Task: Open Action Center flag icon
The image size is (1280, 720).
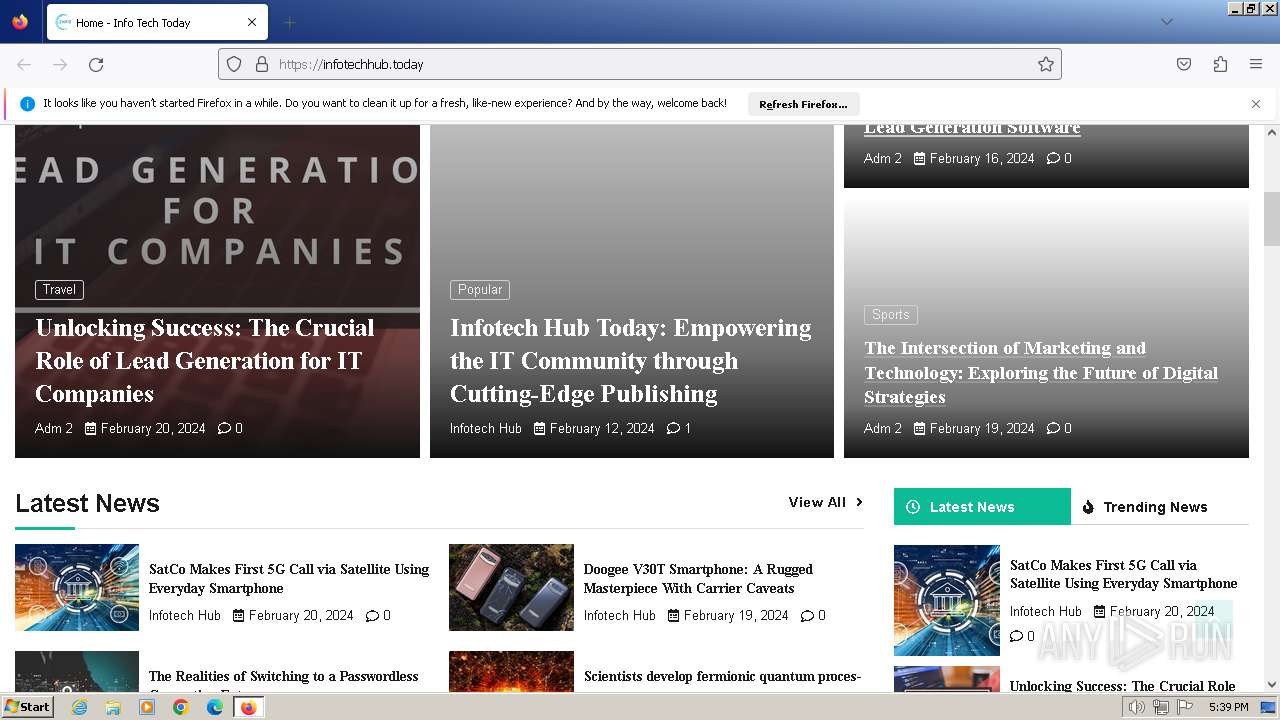Action: pos(1186,707)
